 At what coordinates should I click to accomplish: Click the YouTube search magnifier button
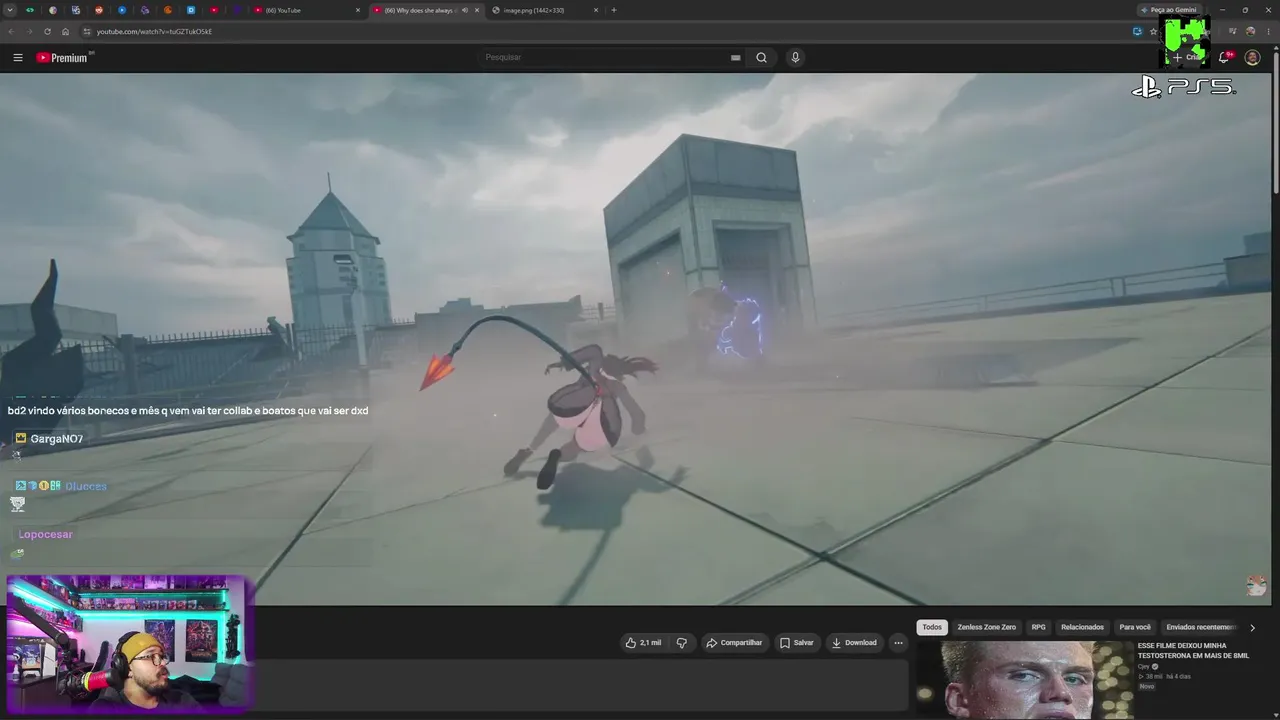click(x=761, y=57)
